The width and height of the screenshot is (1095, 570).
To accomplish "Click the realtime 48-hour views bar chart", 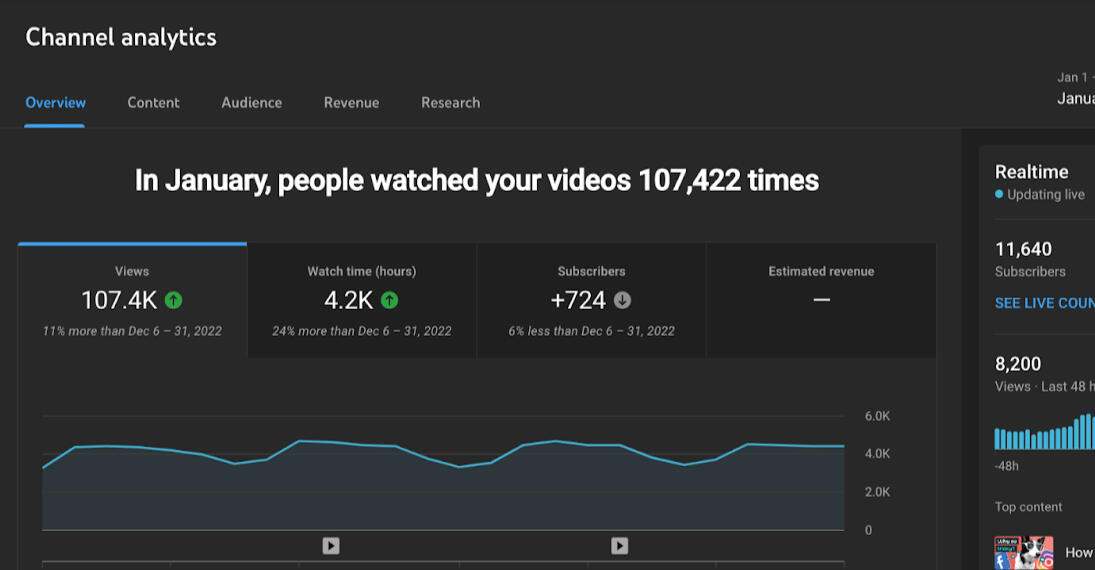I will tap(1044, 433).
